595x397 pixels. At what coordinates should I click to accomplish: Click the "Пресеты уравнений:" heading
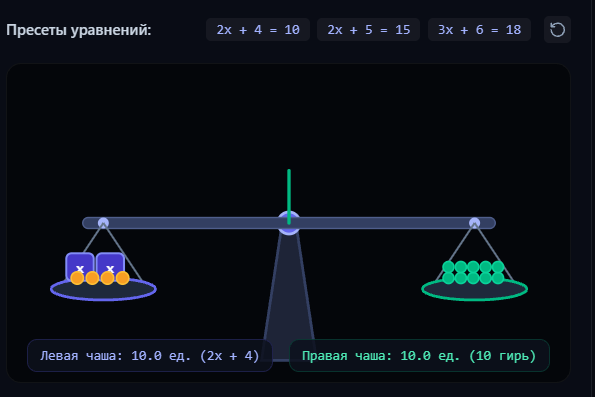(79, 30)
